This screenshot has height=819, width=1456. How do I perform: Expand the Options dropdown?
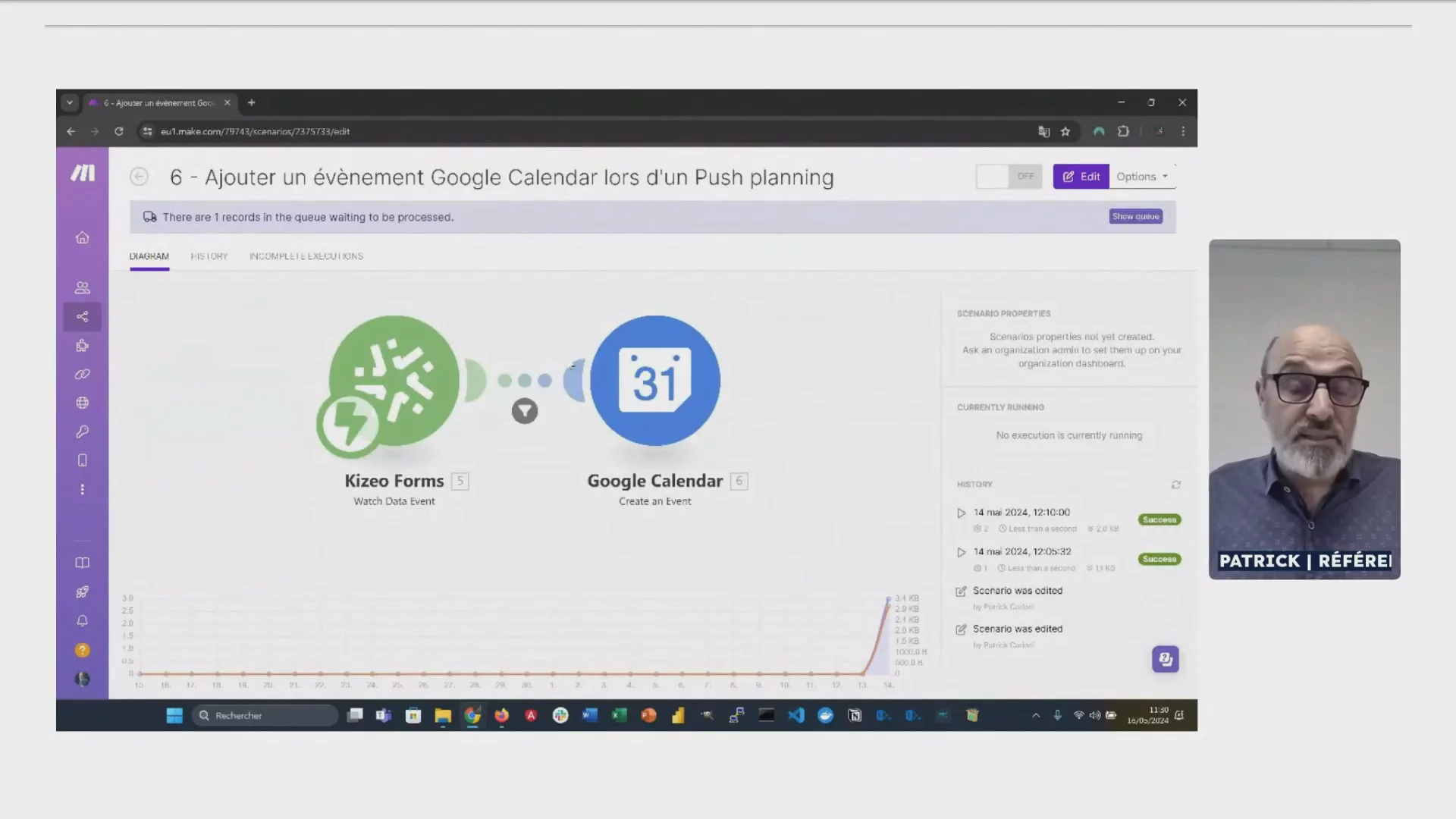coord(1141,177)
